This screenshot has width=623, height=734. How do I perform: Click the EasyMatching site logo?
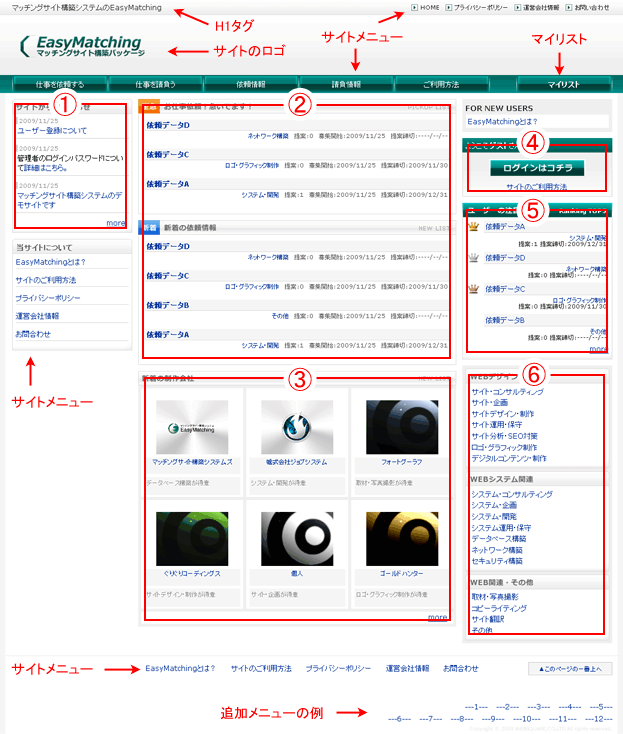click(x=82, y=47)
